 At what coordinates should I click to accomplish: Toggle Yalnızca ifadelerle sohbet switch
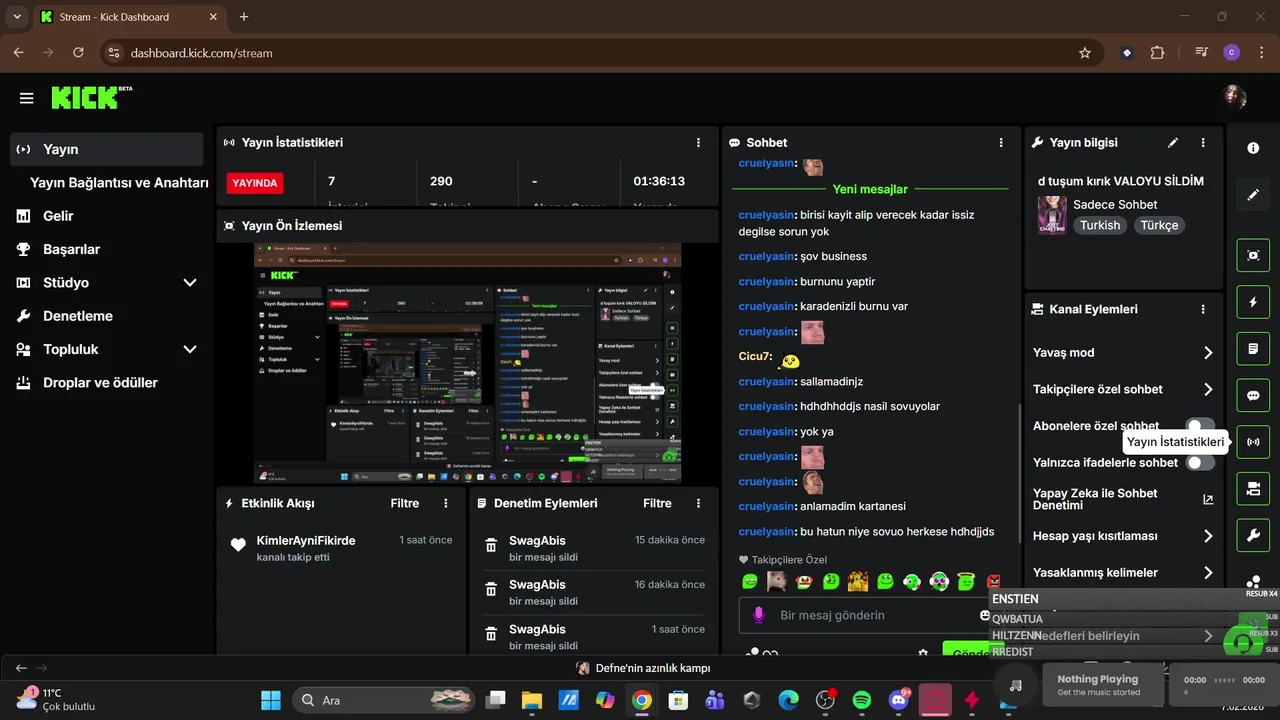pos(1200,463)
